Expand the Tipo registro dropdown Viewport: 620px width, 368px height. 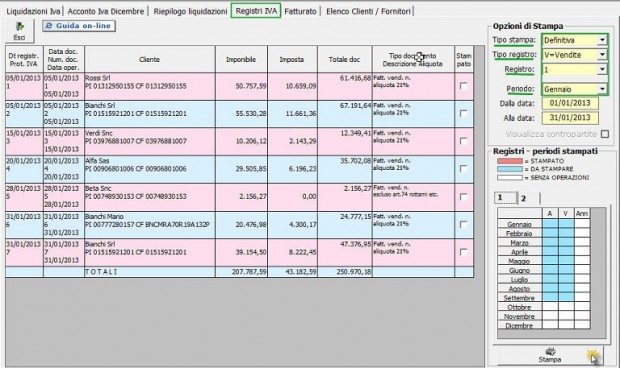(x=602, y=55)
